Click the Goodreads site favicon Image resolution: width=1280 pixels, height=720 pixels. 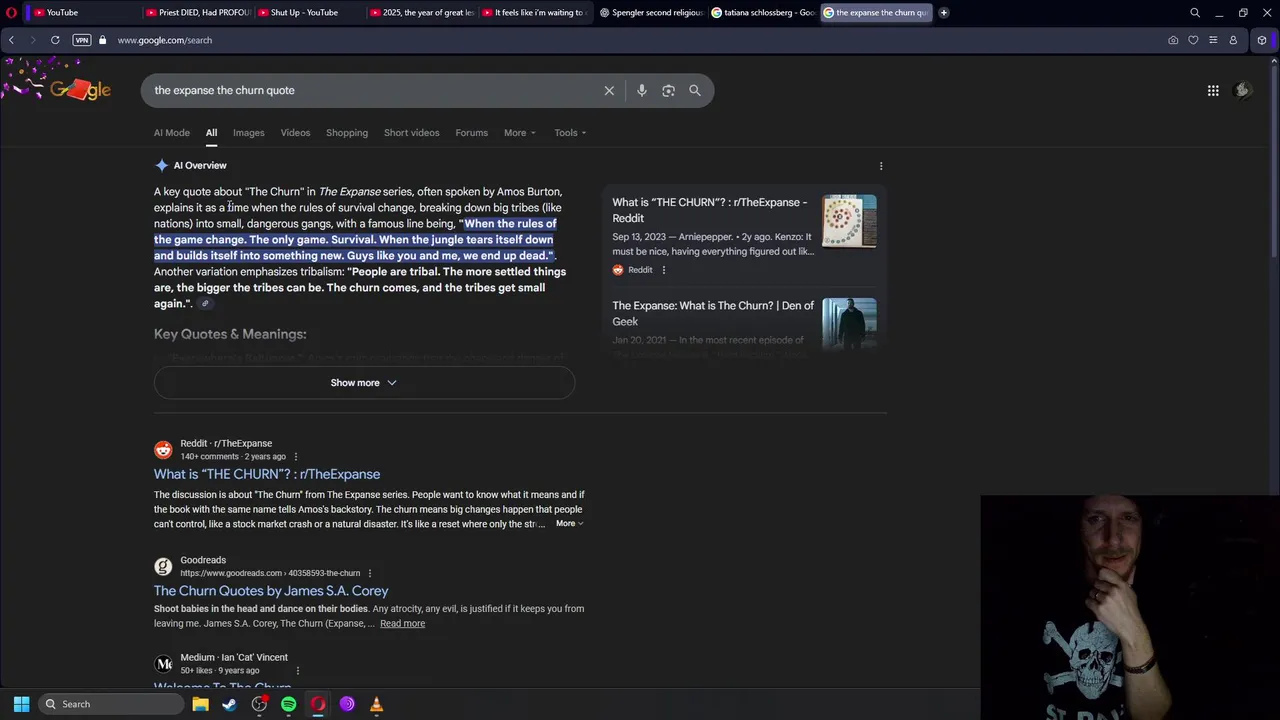[x=163, y=567]
